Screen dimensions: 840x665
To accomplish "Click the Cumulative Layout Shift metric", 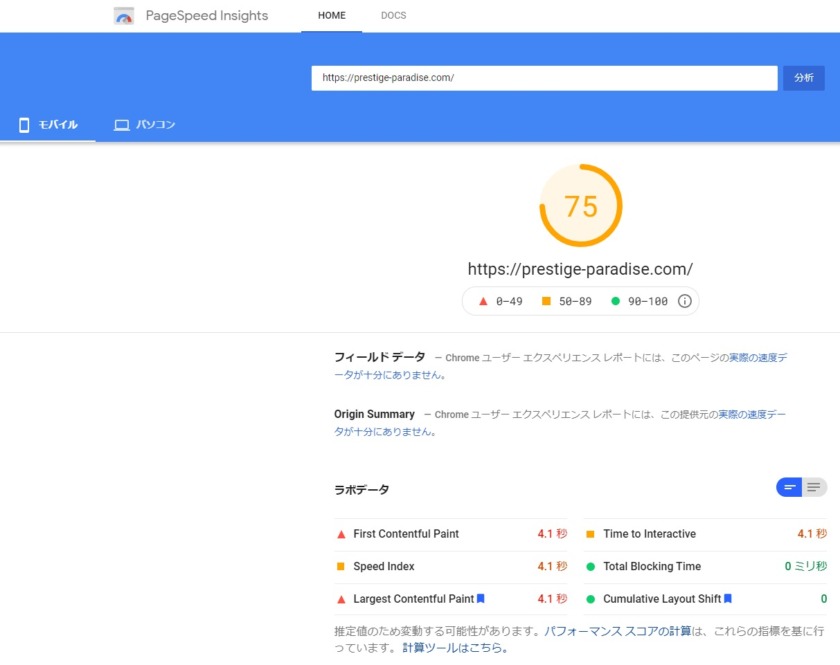I will pos(706,599).
